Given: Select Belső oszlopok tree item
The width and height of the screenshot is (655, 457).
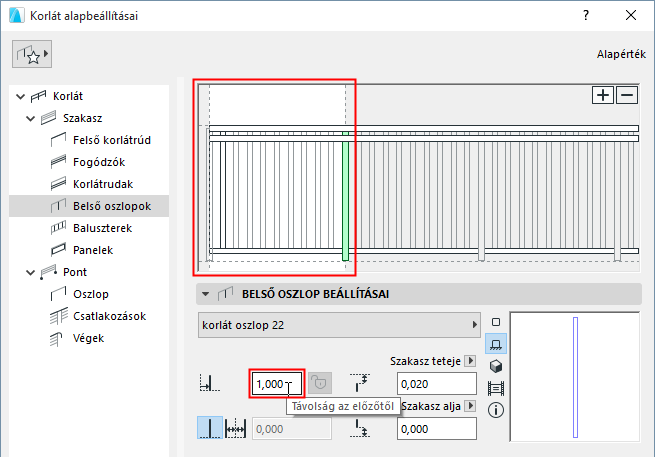Looking at the screenshot, I should pyautogui.click(x=89, y=206).
